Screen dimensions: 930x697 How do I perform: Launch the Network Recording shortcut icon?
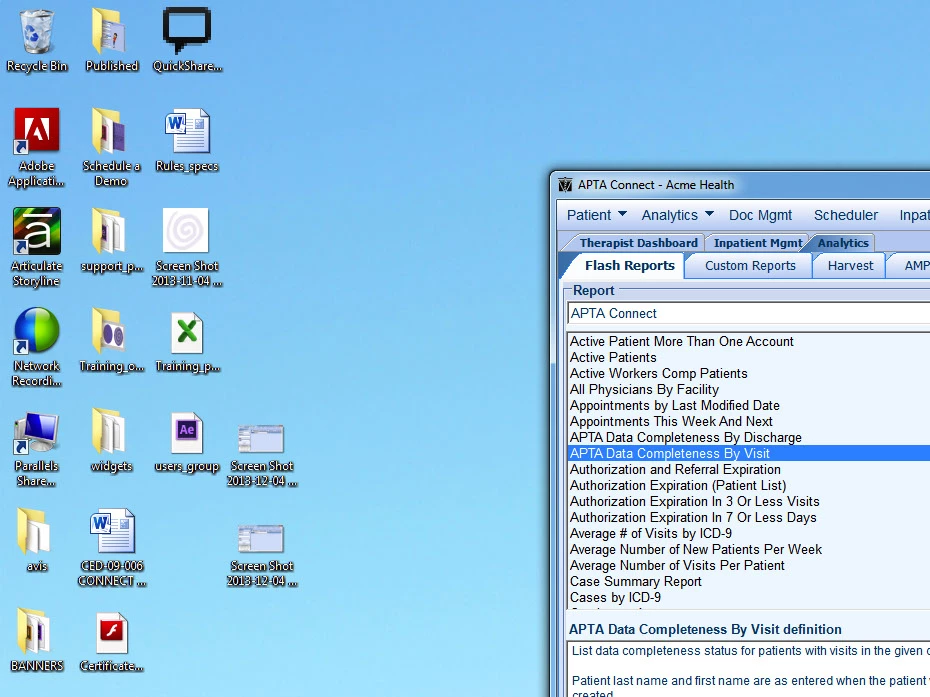[37, 330]
